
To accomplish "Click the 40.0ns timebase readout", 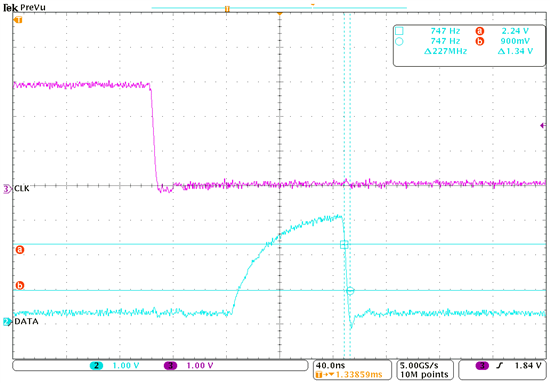I will point(330,365).
